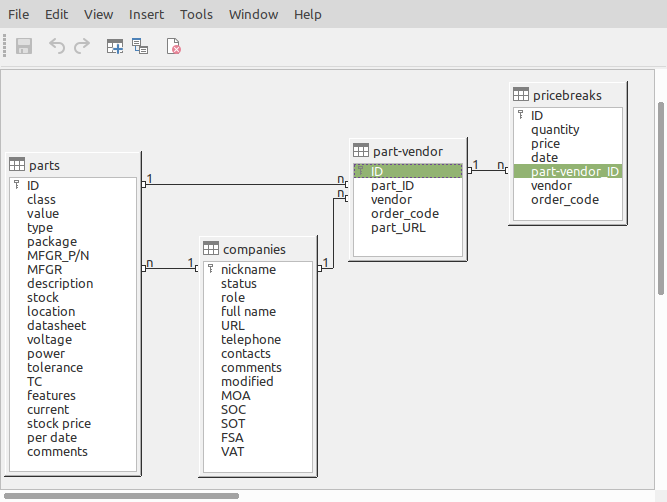
Task: Click the Save icon in toolbar
Action: [x=25, y=46]
